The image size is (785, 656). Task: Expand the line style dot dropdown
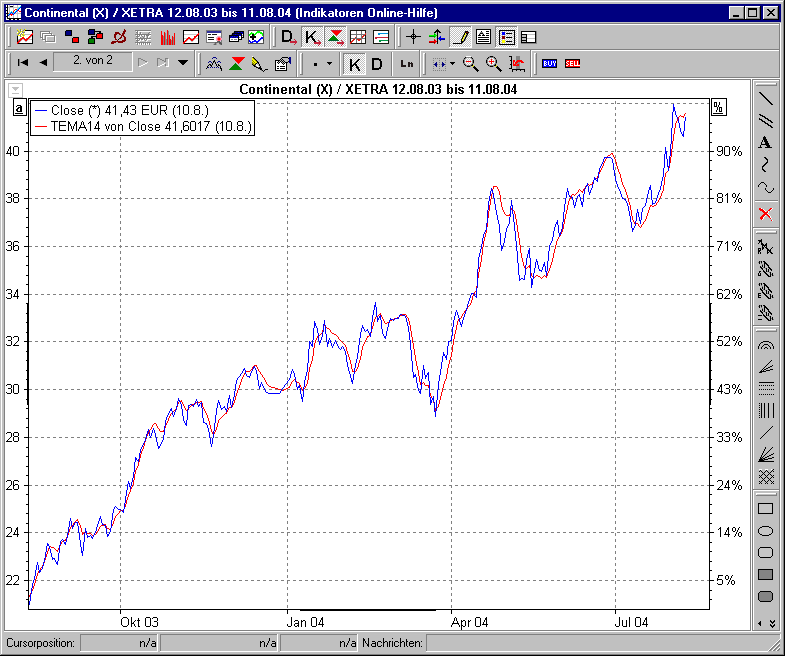click(323, 63)
